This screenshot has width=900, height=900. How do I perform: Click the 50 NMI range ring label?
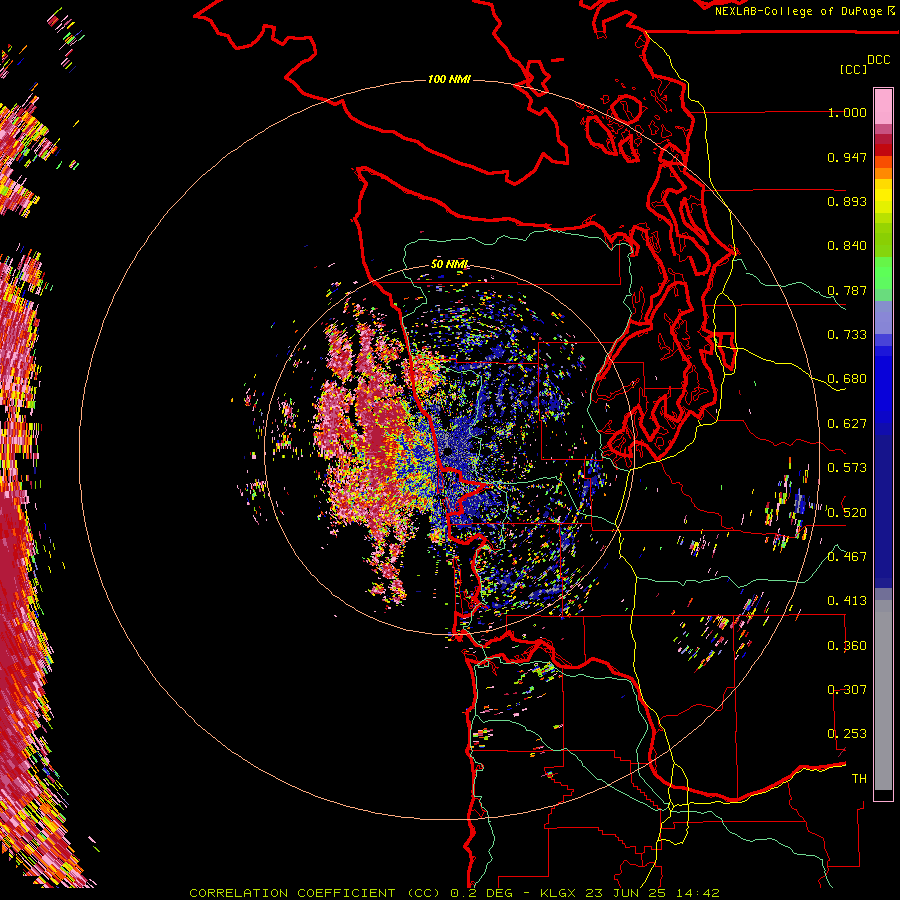[450, 264]
